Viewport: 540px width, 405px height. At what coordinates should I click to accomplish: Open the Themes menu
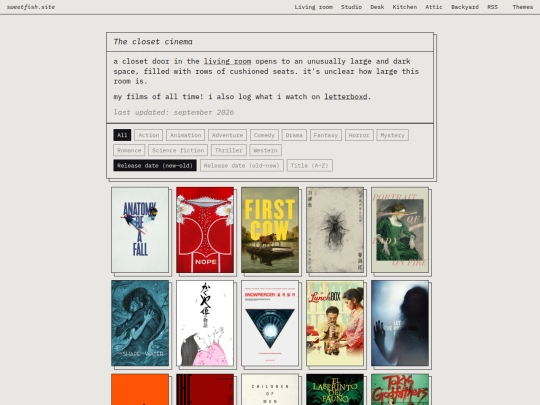point(522,7)
